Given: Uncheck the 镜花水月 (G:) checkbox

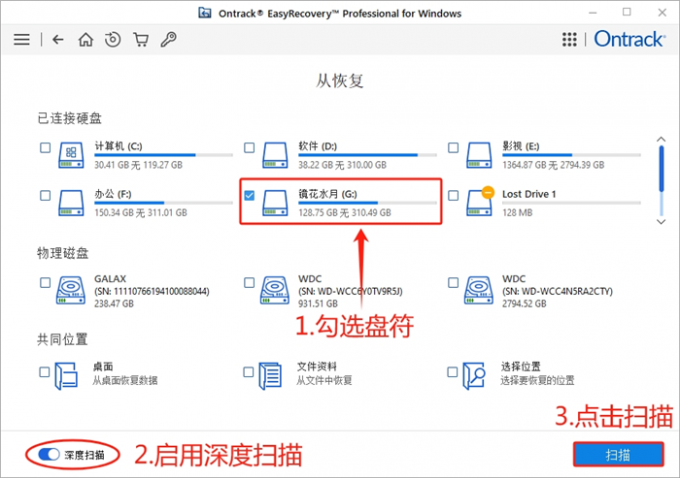Looking at the screenshot, I should [x=249, y=195].
